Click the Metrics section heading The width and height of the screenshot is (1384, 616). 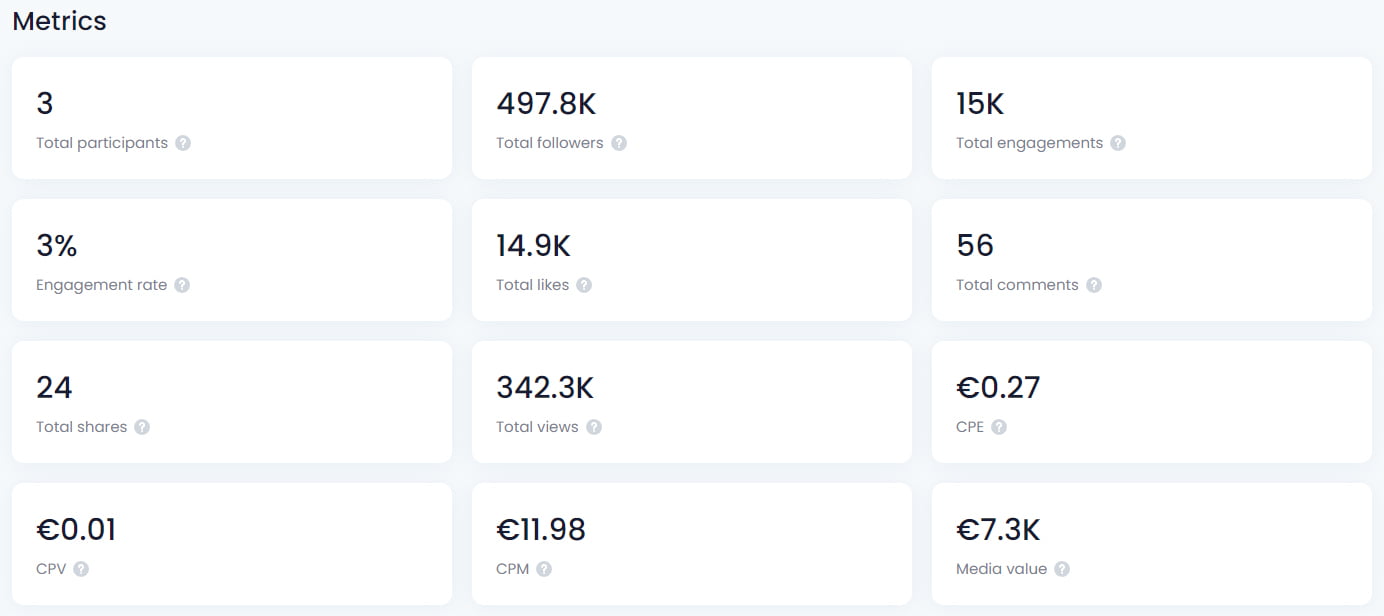[59, 21]
